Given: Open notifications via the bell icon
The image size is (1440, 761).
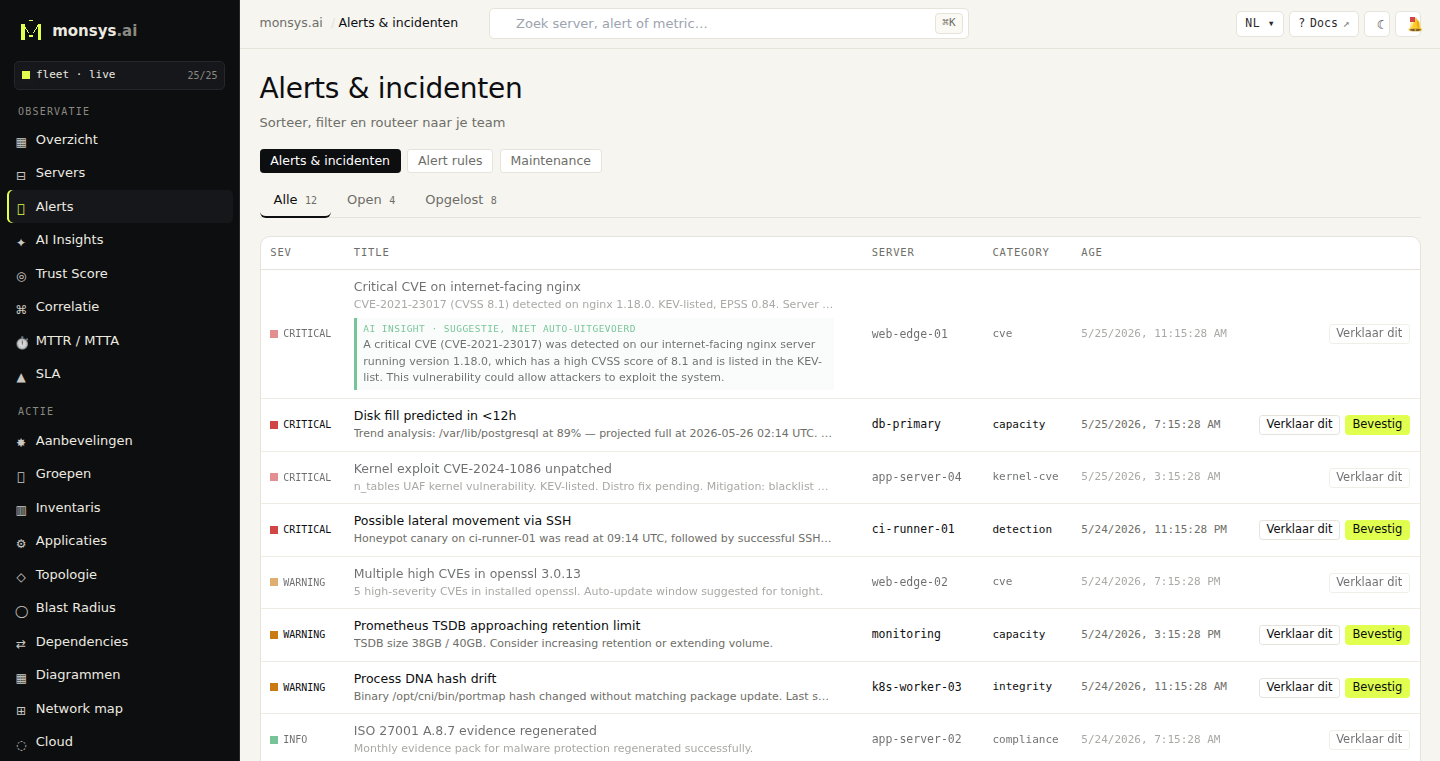Looking at the screenshot, I should (1409, 24).
